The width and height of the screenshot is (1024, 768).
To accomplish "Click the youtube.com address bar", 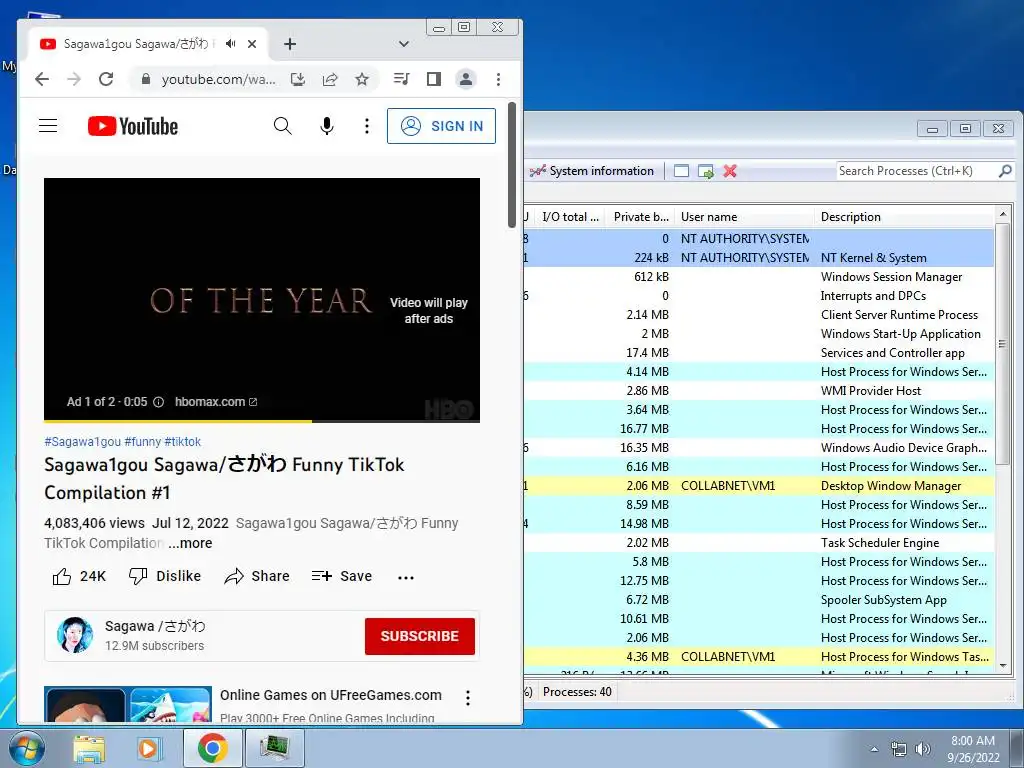I will (218, 79).
